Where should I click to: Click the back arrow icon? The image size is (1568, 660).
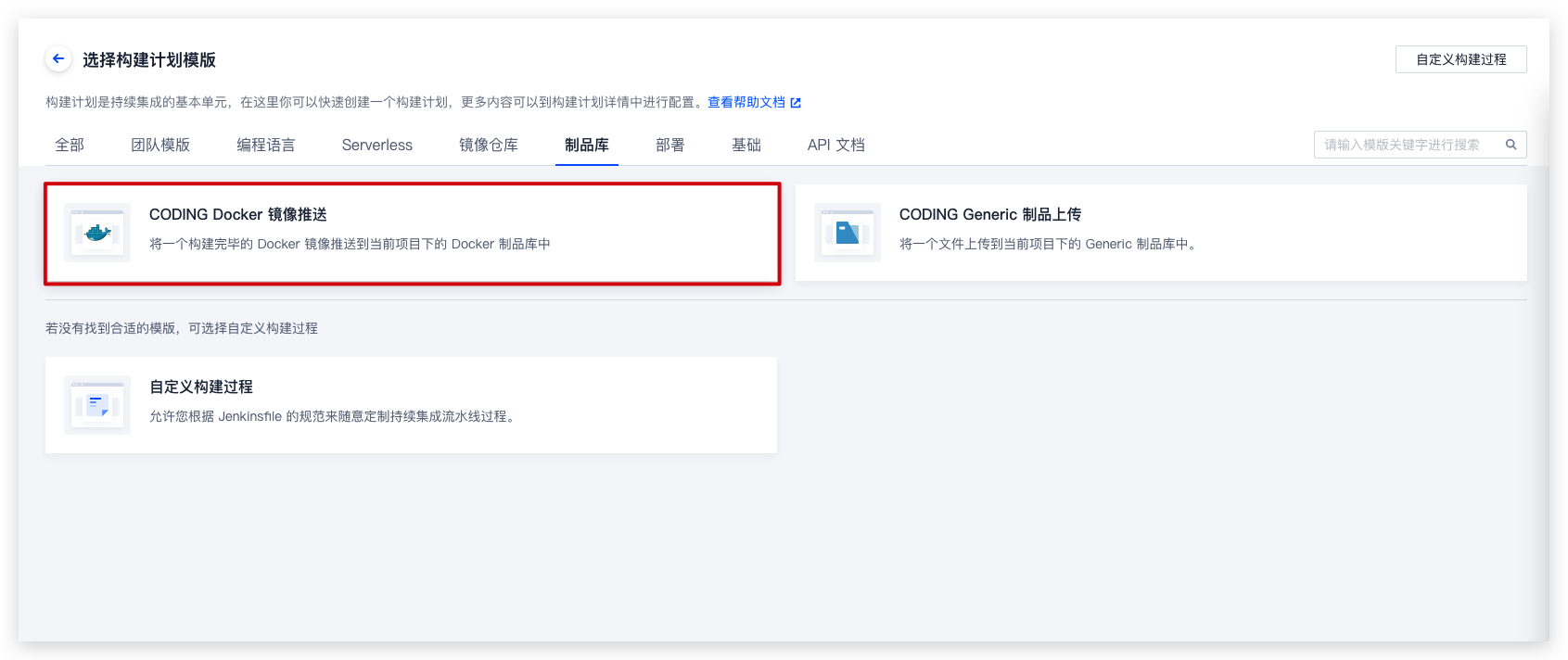58,58
